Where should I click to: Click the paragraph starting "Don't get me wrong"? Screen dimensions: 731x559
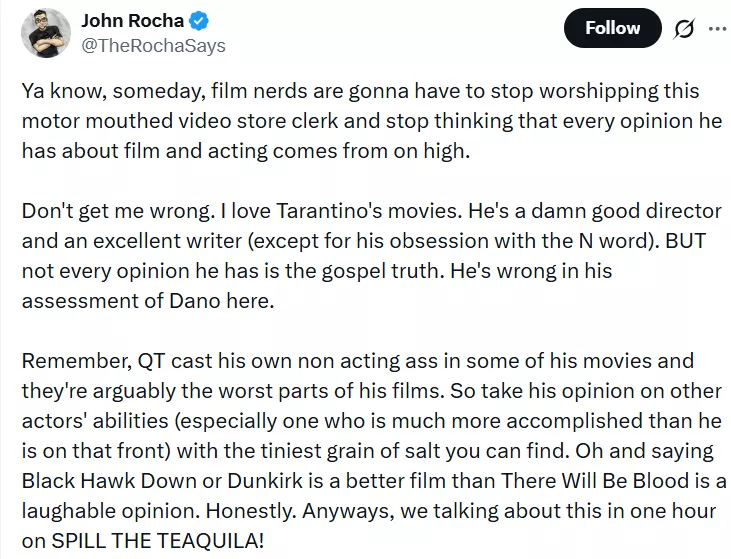click(360, 255)
